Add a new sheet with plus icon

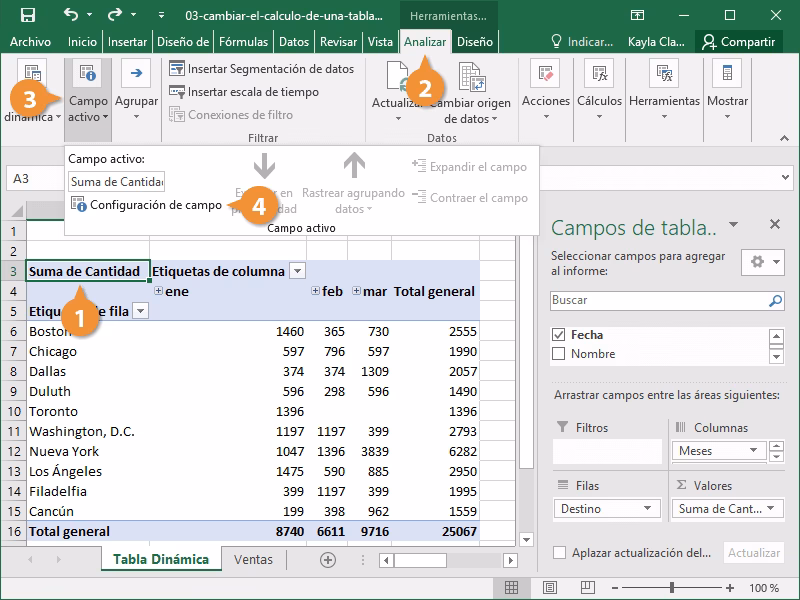(x=328, y=560)
